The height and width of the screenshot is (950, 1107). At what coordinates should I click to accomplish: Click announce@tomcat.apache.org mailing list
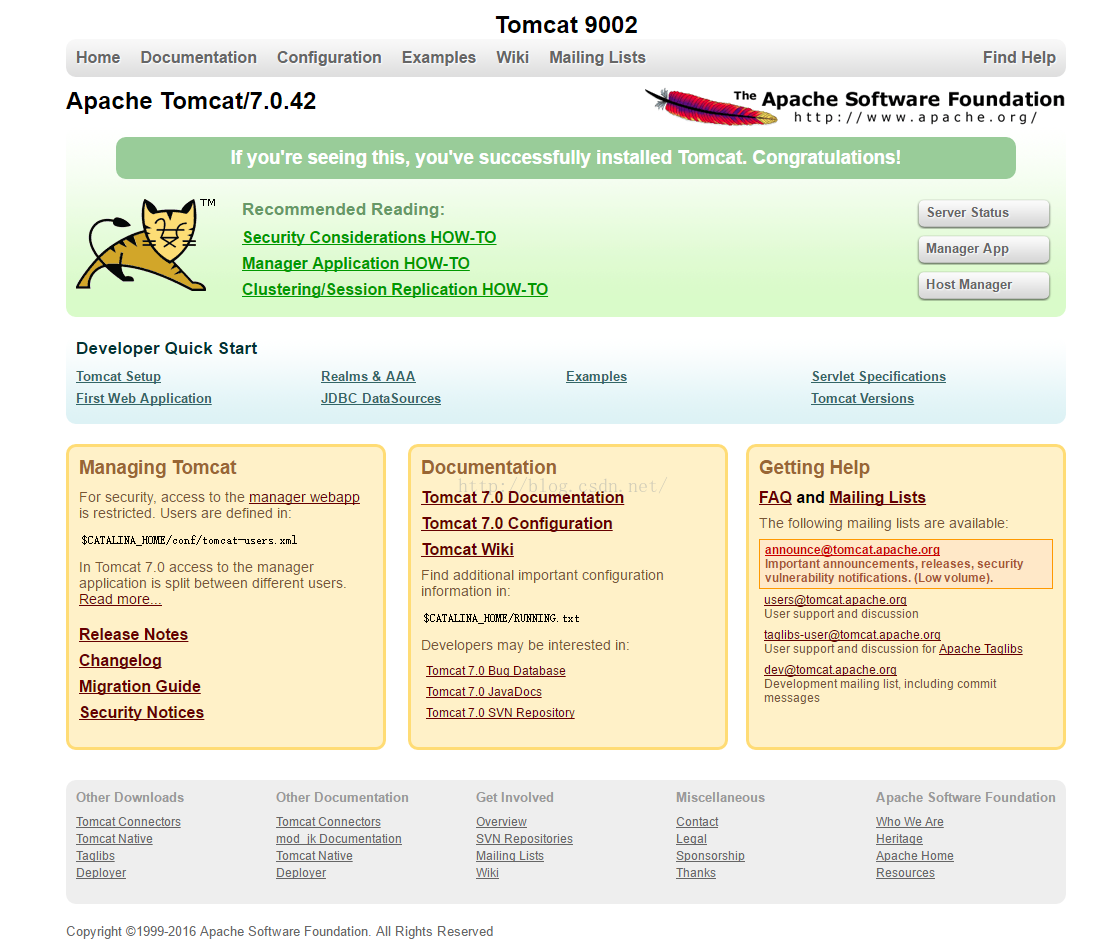click(852, 549)
